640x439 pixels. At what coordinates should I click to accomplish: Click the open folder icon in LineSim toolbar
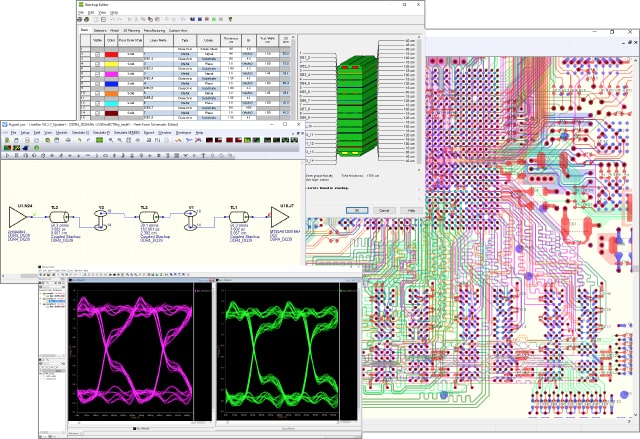pos(18,139)
